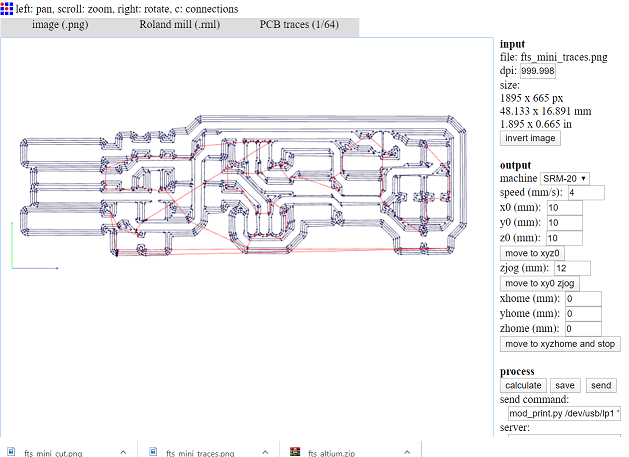Click the save button
The width and height of the screenshot is (629, 457).
click(x=565, y=385)
